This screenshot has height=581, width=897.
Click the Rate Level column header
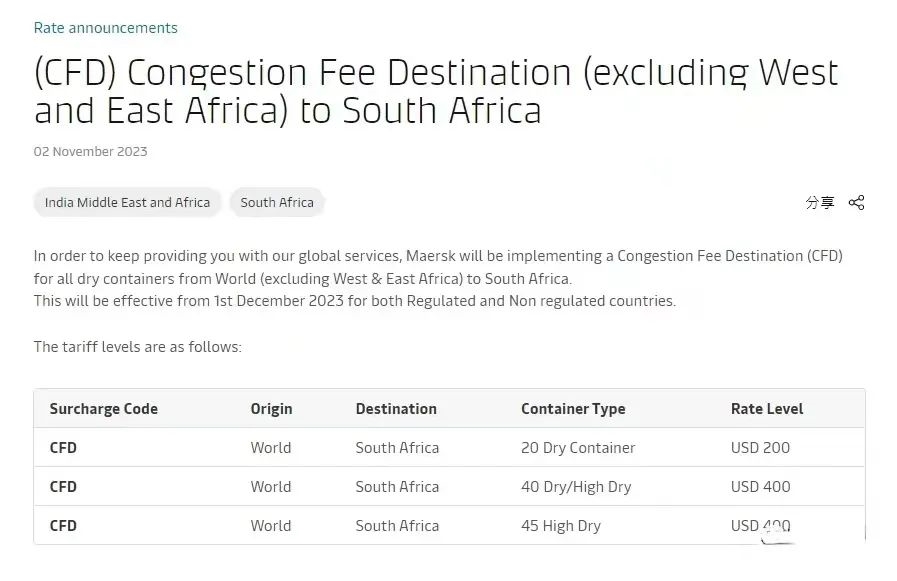[767, 409]
